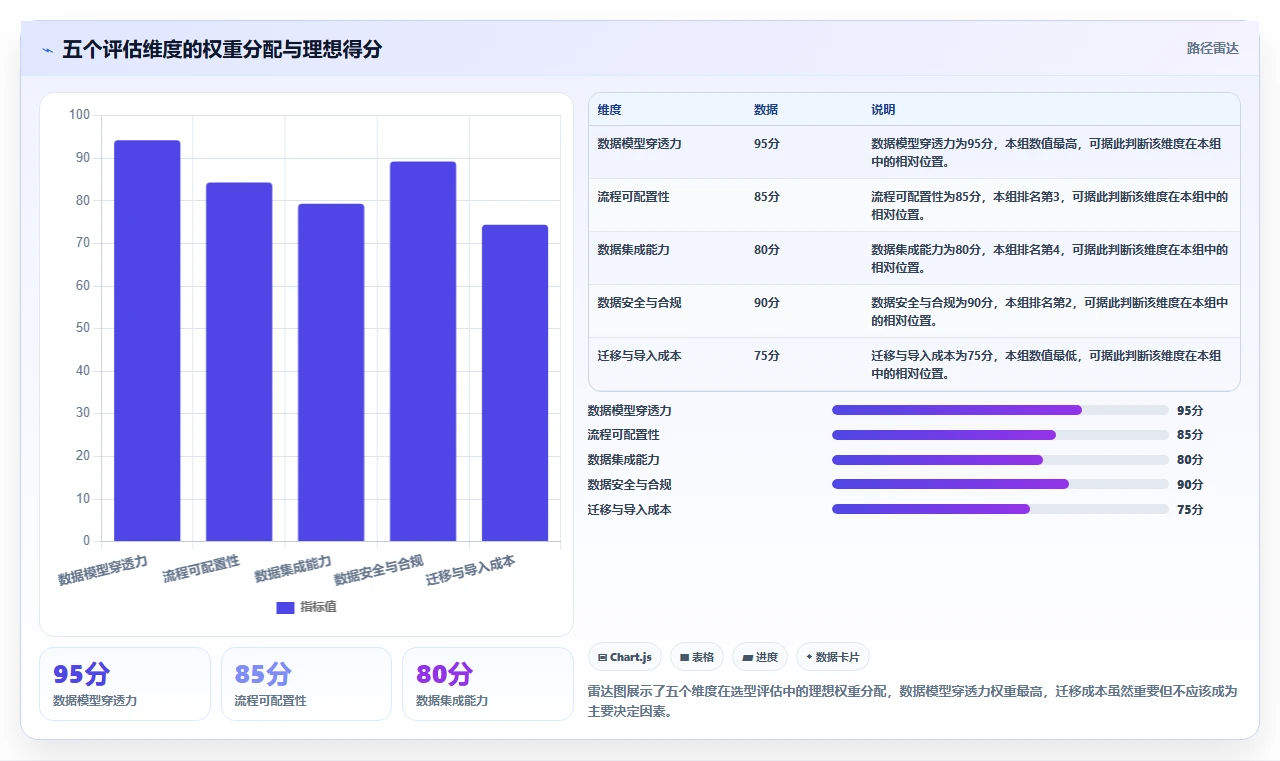
Task: Click the 90分 cell in the table
Action: tap(767, 303)
